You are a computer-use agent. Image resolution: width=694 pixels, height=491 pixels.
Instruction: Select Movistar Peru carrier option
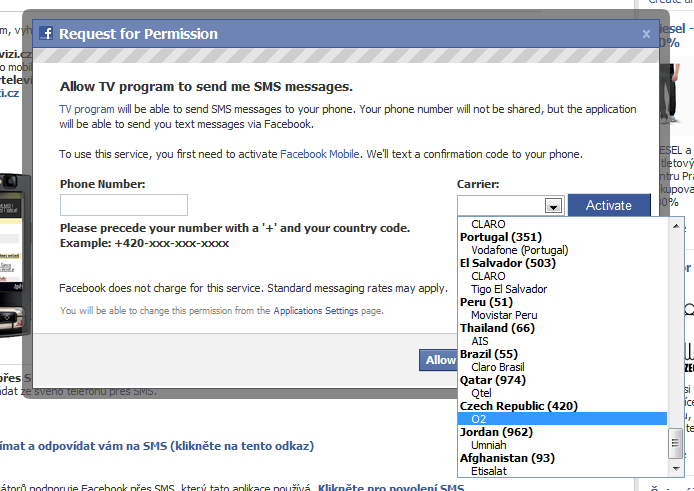tap(562, 315)
